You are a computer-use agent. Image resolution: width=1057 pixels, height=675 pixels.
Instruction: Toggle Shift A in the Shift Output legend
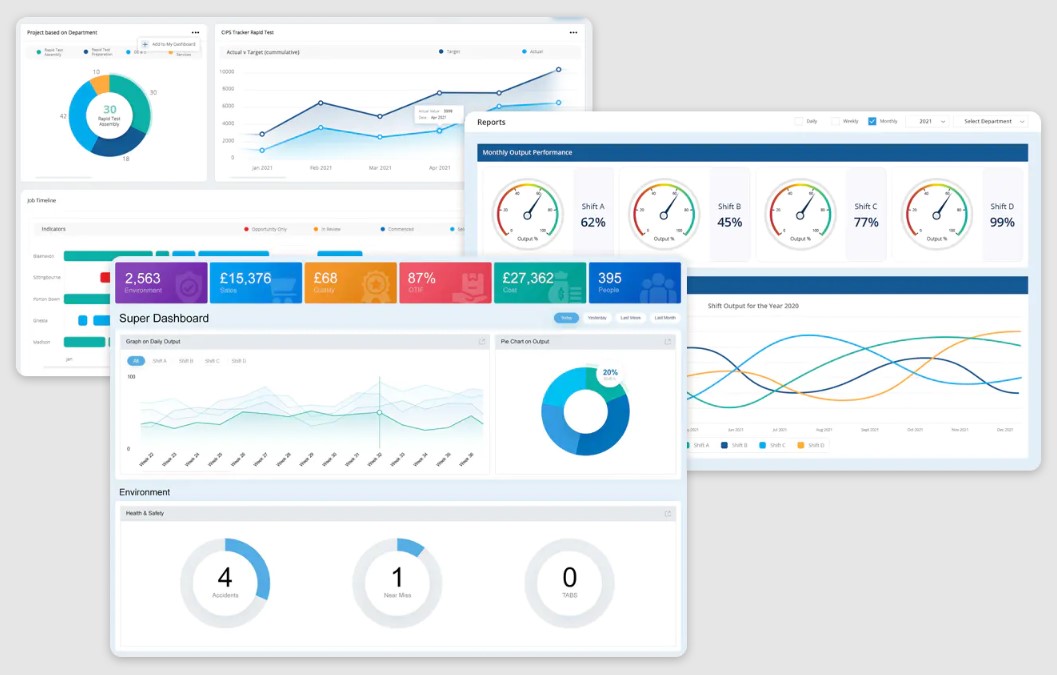click(x=698, y=445)
